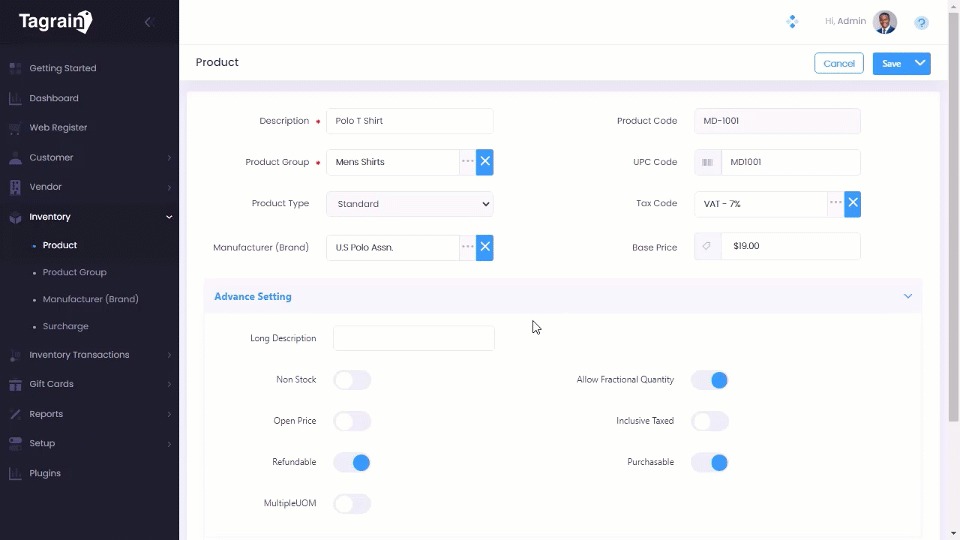Disable the Refundable toggle
The width and height of the screenshot is (960, 540).
tap(352, 462)
